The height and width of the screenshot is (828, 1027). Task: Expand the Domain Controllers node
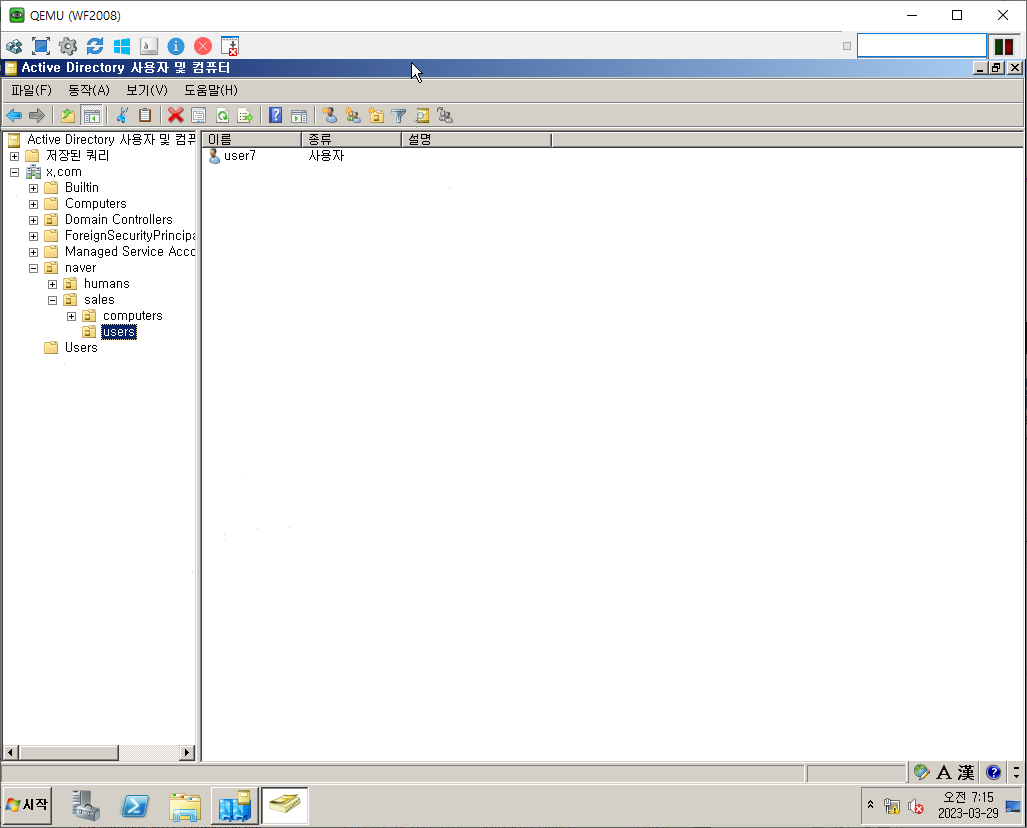point(33,221)
